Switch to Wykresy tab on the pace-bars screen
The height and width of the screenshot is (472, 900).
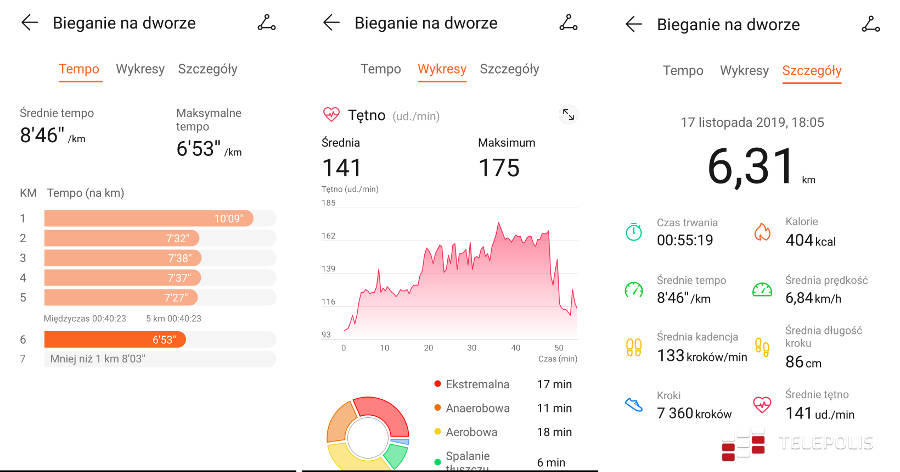(140, 69)
